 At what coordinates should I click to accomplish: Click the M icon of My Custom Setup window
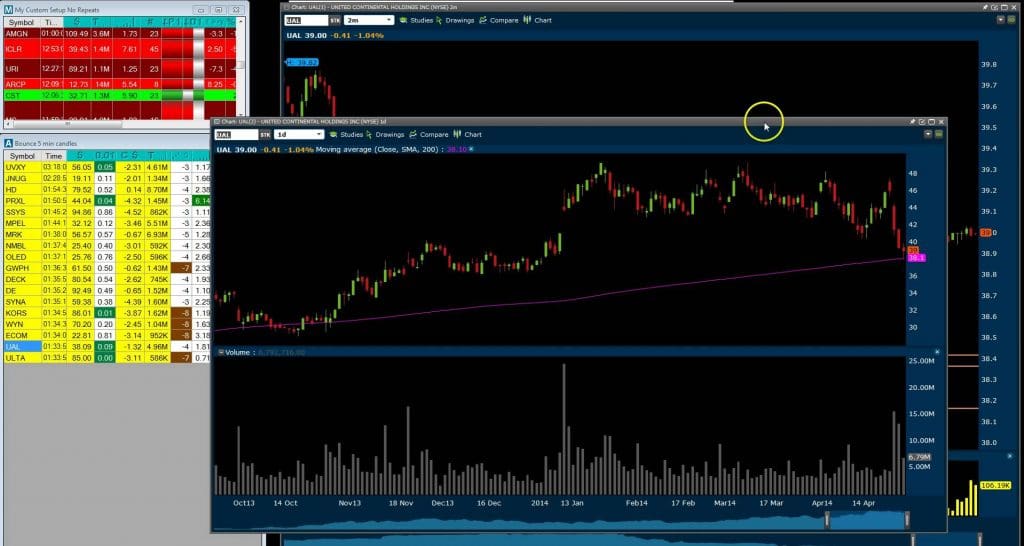(x=8, y=10)
